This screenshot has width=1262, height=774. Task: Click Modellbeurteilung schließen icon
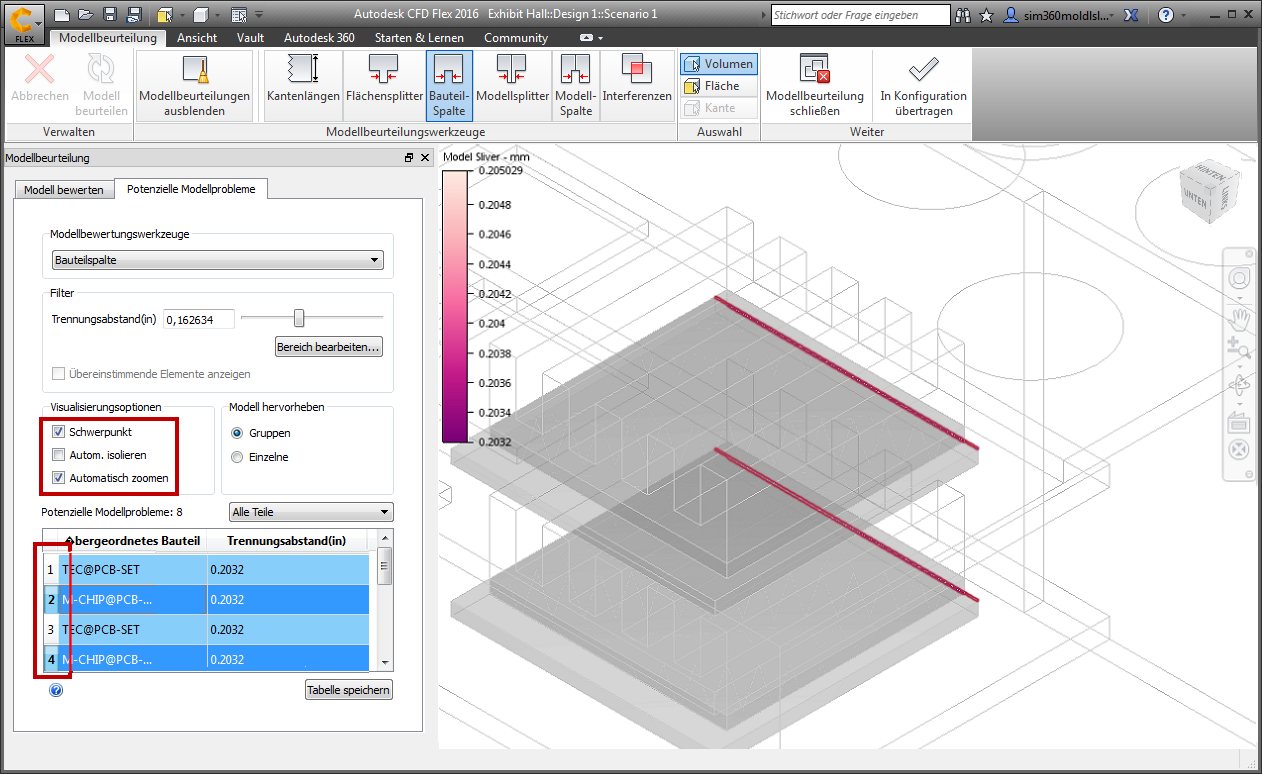coord(815,86)
